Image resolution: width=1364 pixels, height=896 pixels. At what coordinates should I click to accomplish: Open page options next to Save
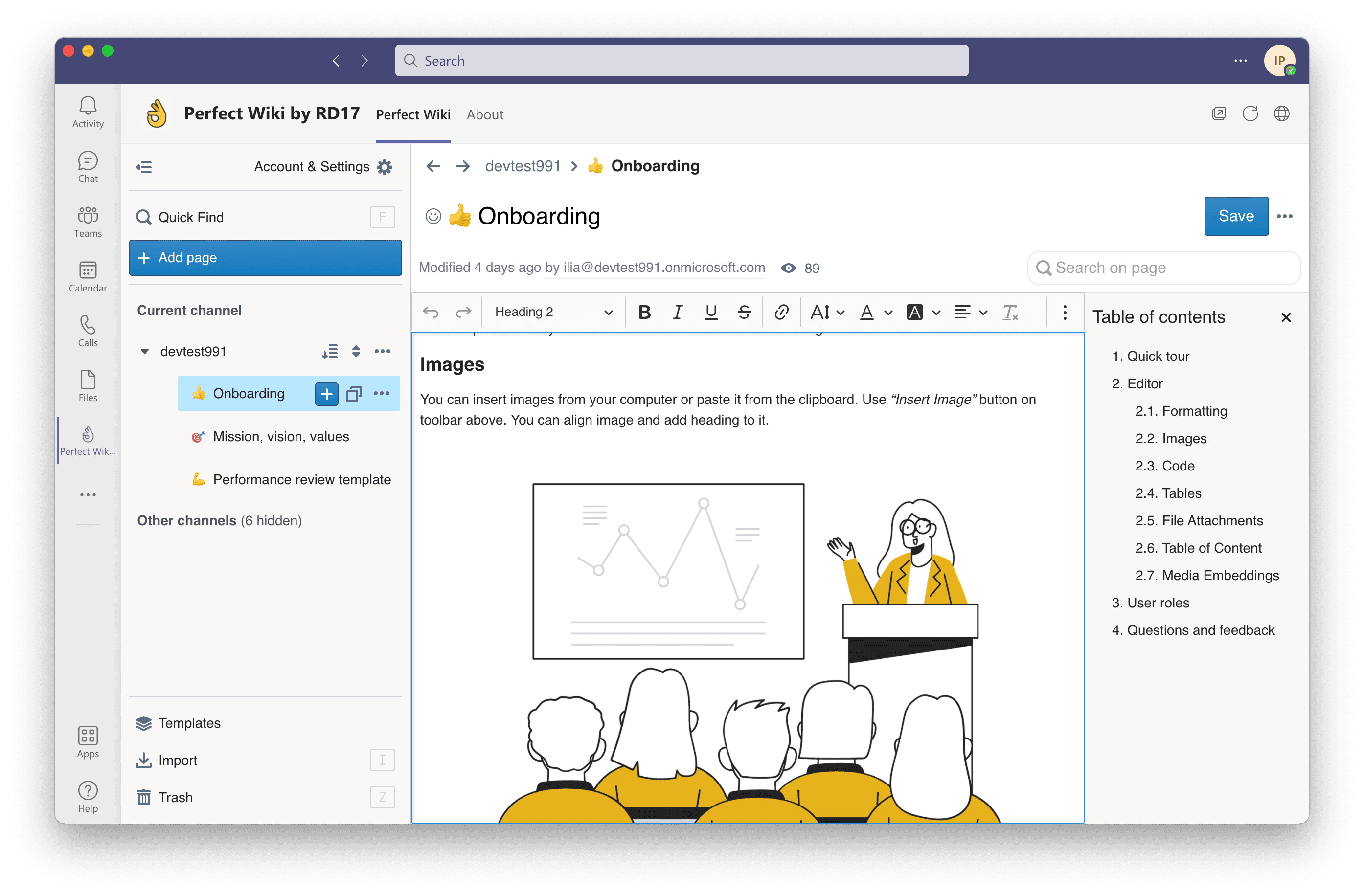(1284, 216)
